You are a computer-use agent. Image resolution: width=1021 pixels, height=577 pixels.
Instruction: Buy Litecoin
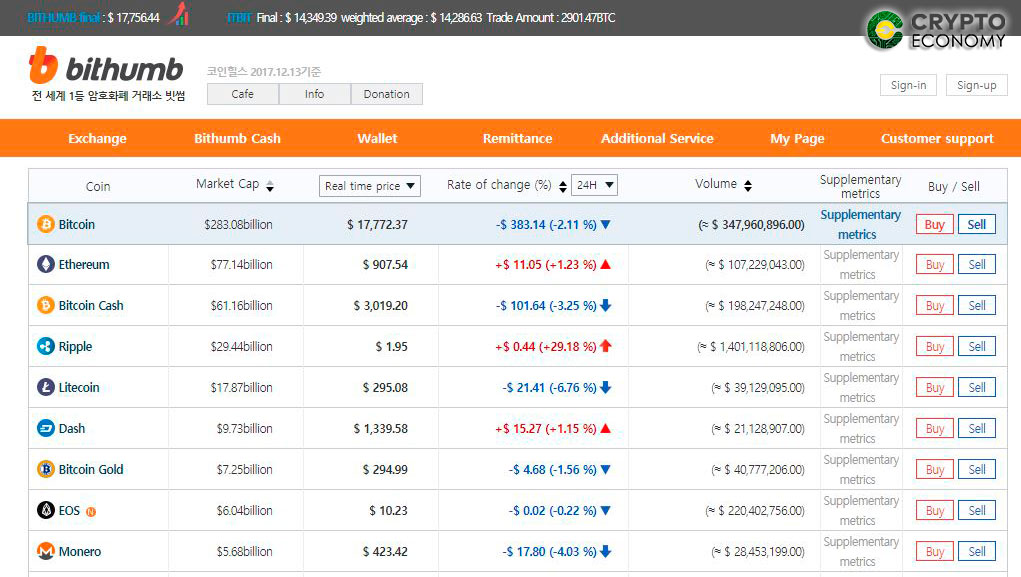pos(934,387)
